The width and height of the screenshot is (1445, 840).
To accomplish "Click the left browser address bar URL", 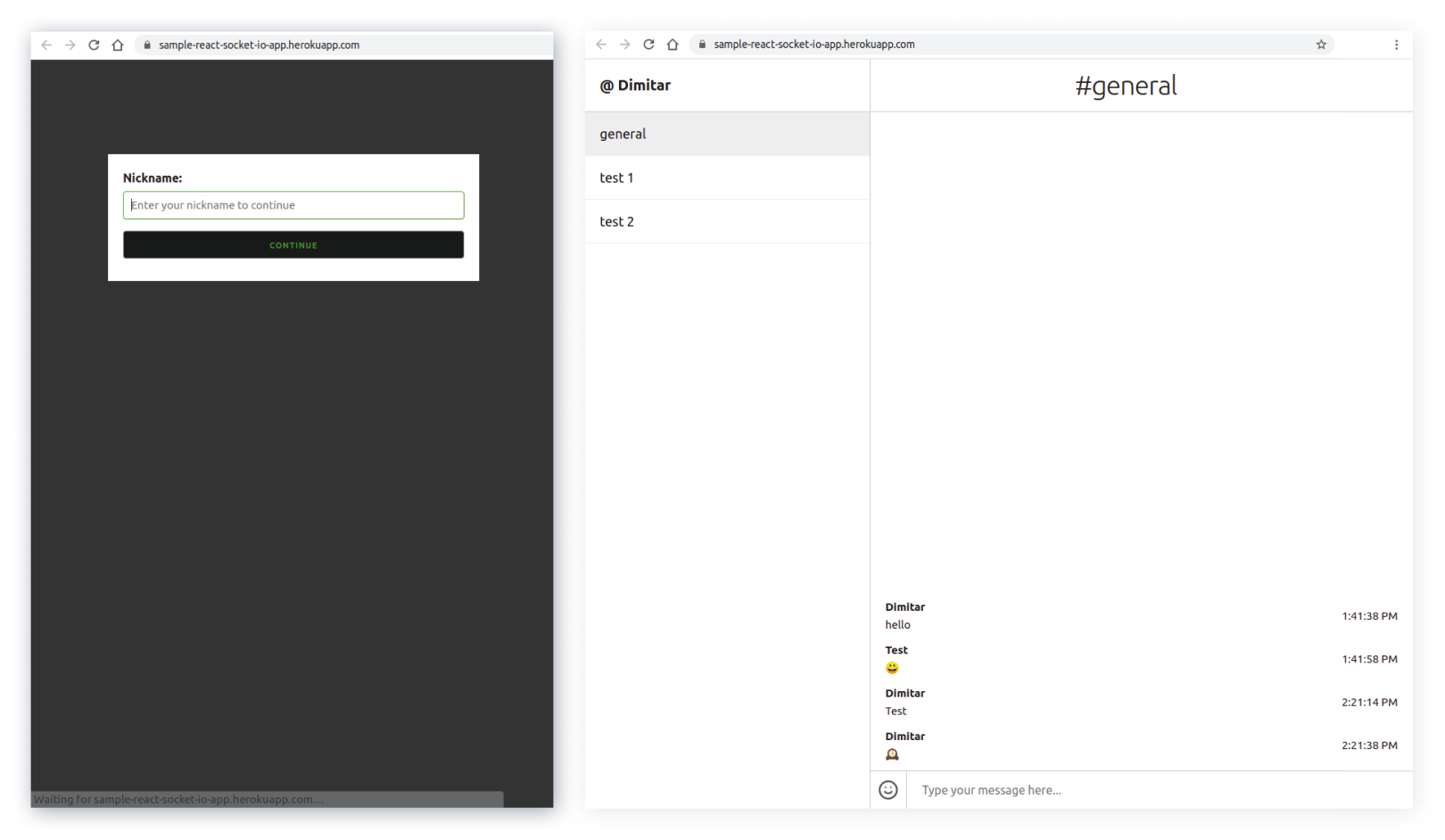I will (260, 45).
